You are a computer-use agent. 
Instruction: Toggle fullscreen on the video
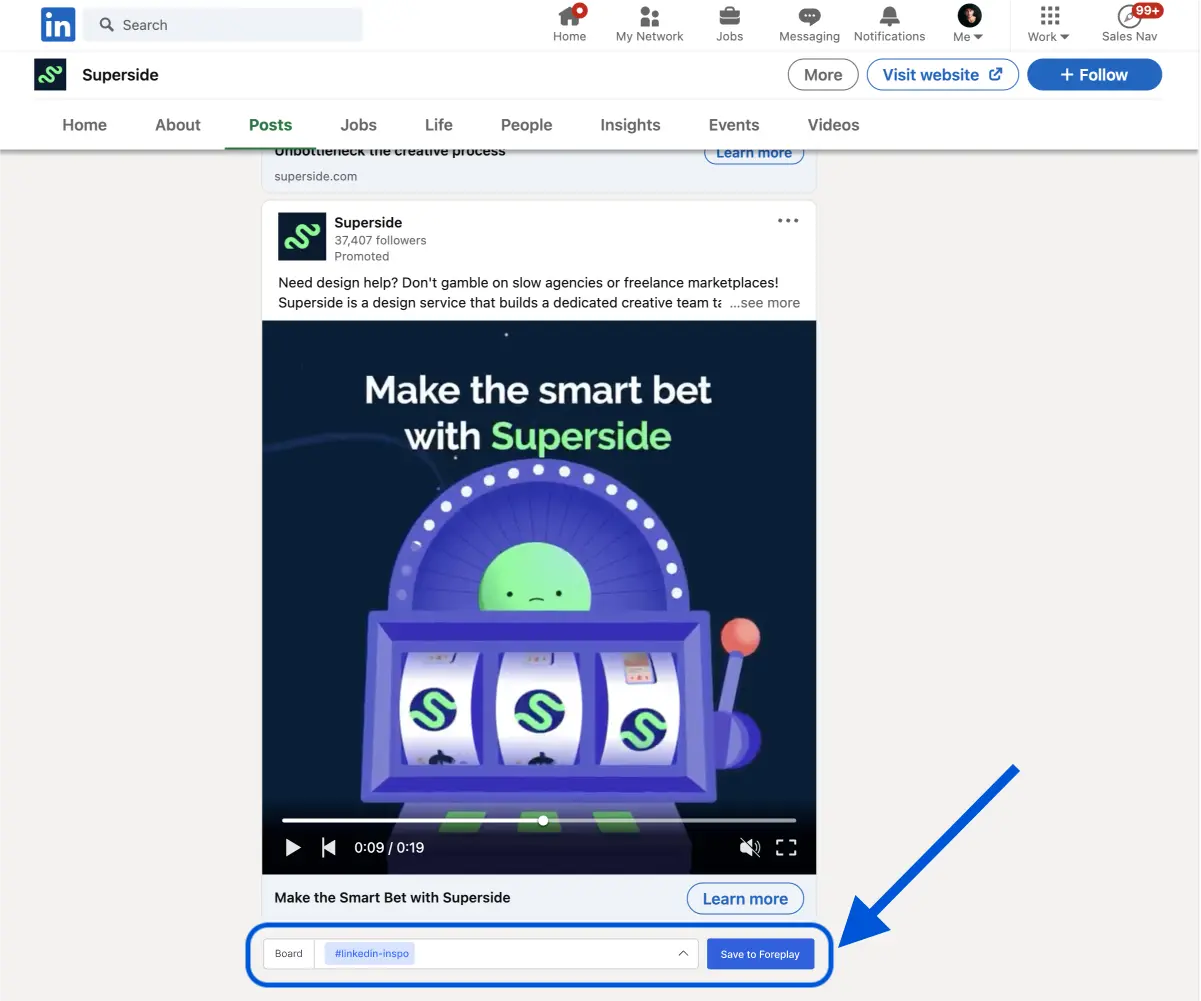(787, 848)
